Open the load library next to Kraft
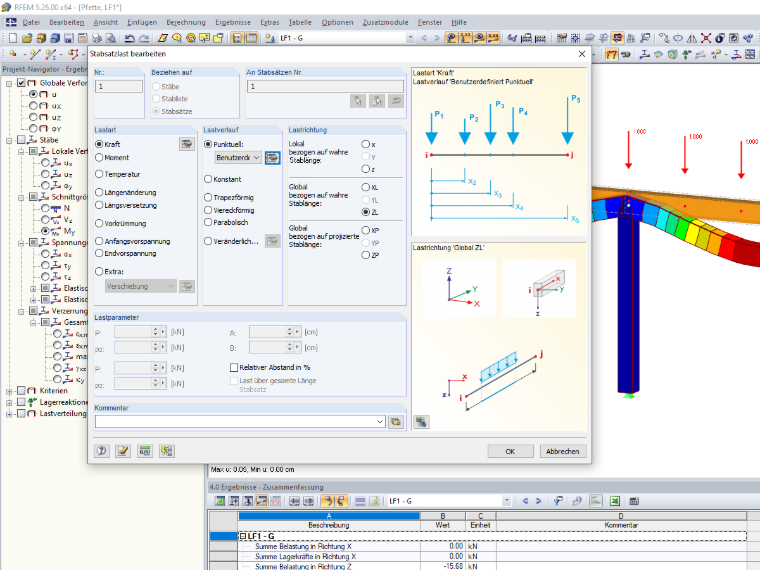 point(187,144)
